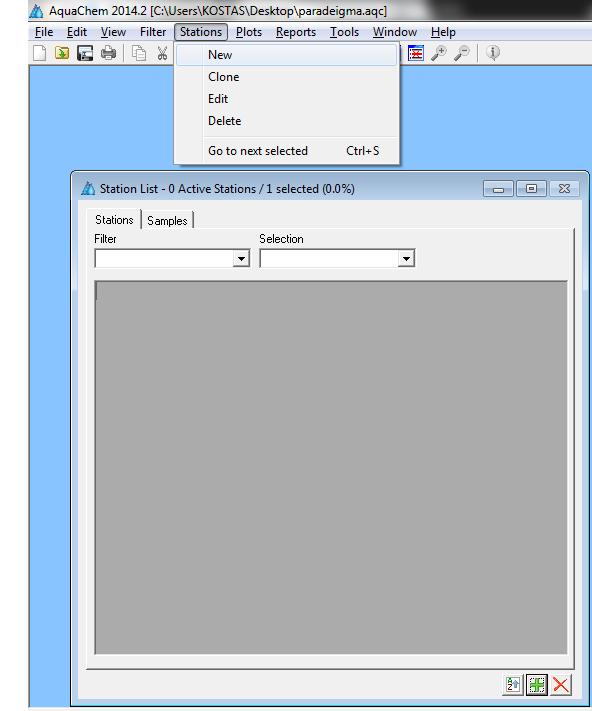Click the A-Z sort button in Station List
Screen dimensions: 592x711
pyautogui.click(x=513, y=684)
